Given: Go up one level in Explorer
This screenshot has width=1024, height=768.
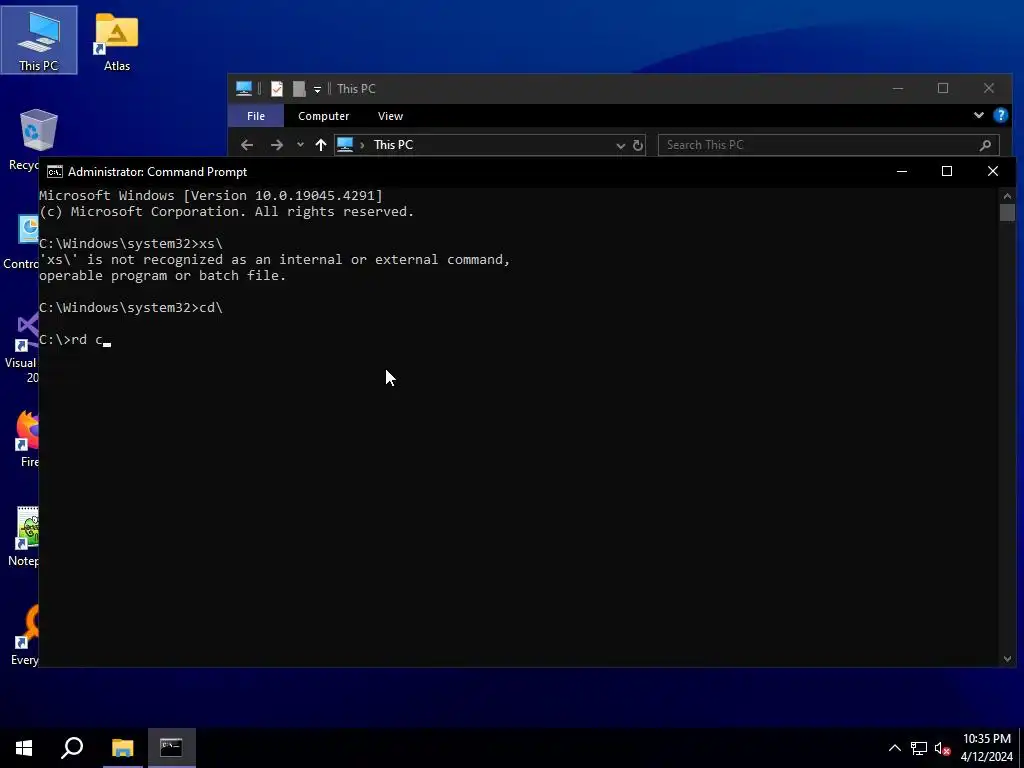Looking at the screenshot, I should click(321, 145).
